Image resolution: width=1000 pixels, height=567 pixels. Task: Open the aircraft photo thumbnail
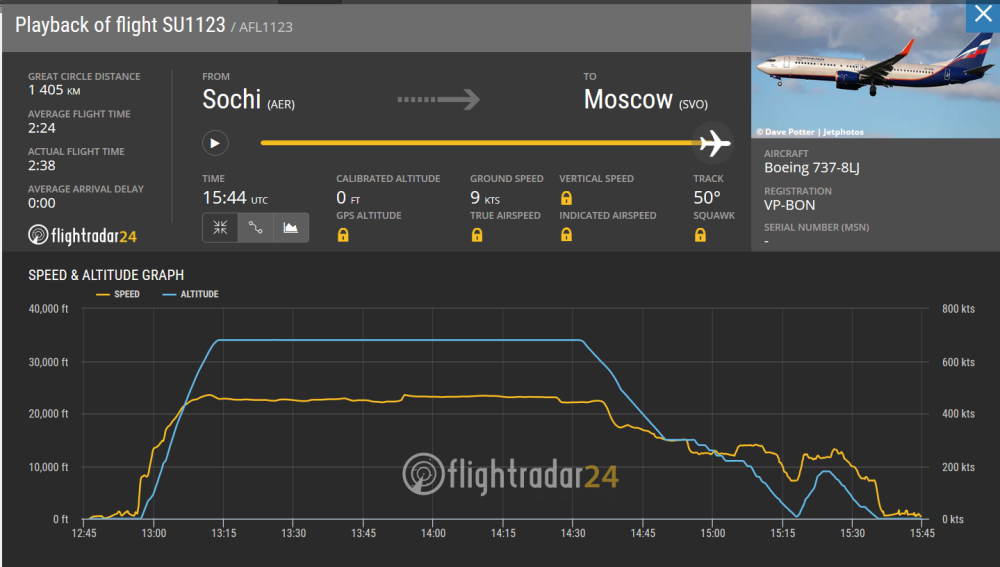tap(875, 70)
